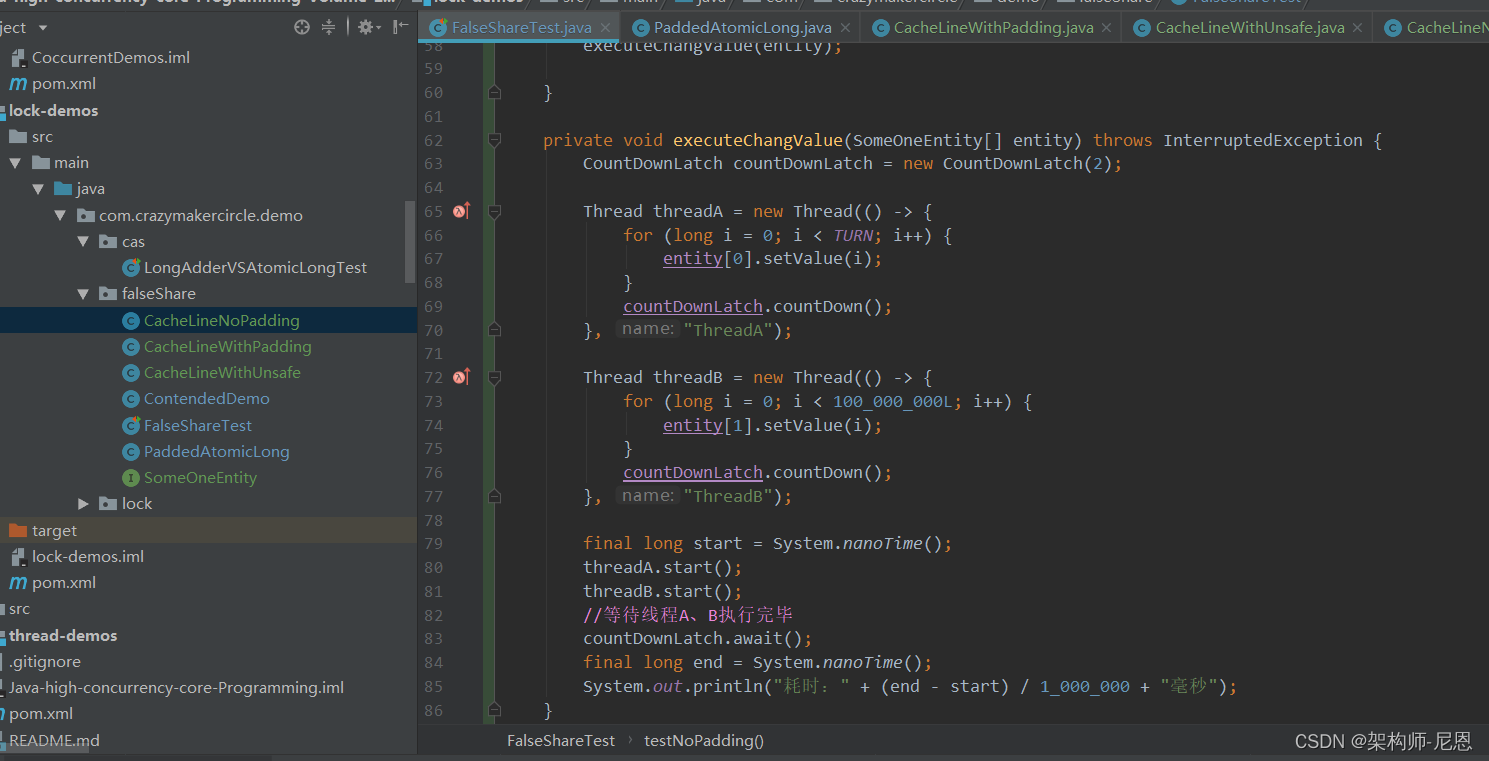1489x761 pixels.
Task: Click the TURN constant on line 66
Action: (x=853, y=235)
